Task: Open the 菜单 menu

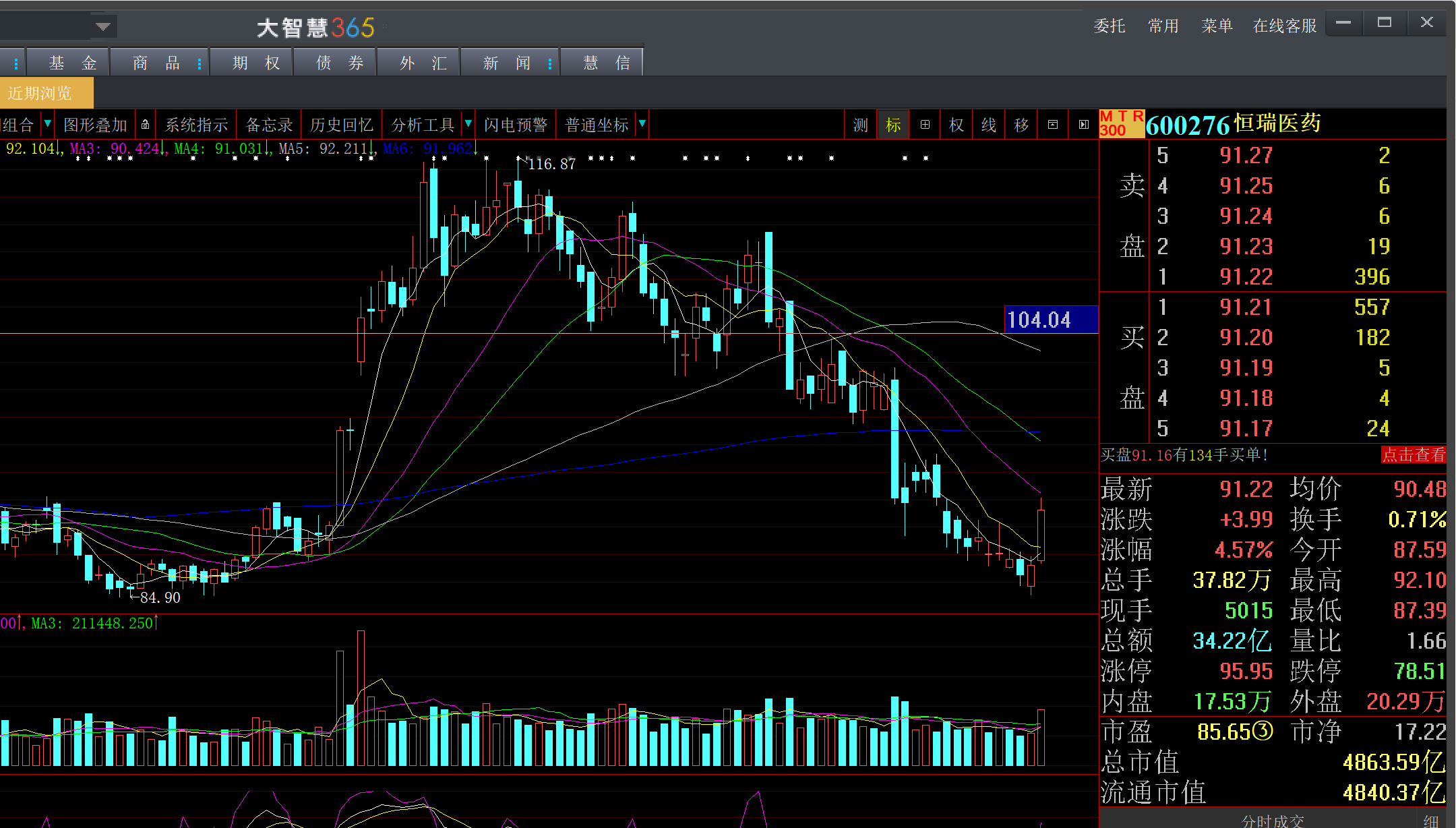Action: pyautogui.click(x=1217, y=26)
